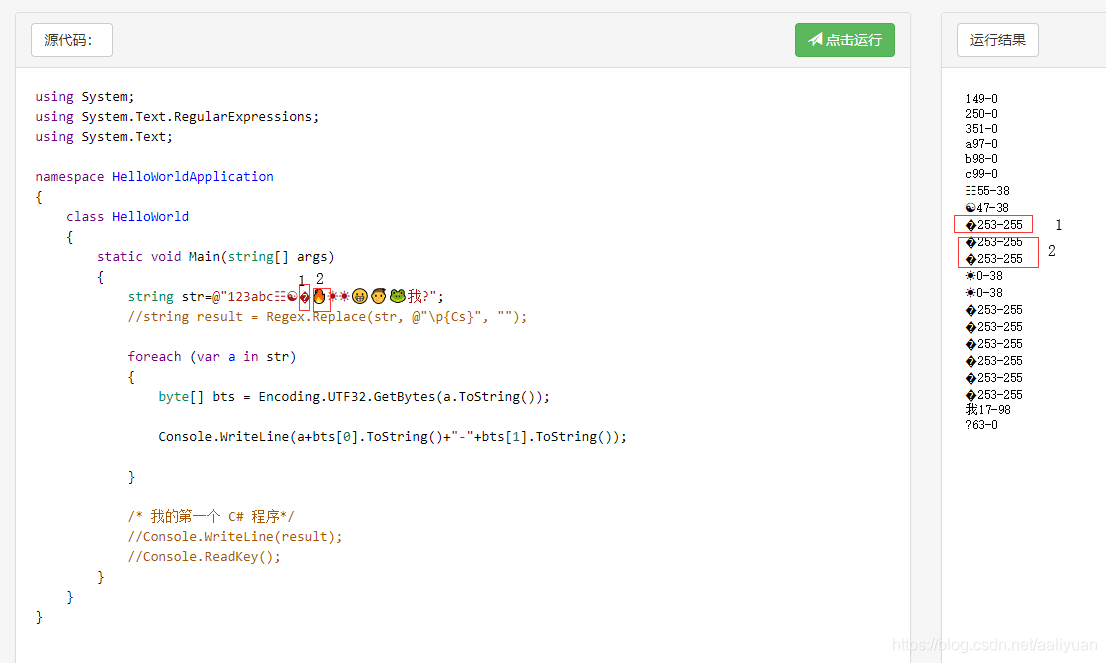Click the 'foreach (var a in str)' line
Image resolution: width=1106 pixels, height=663 pixels.
pyautogui.click(x=212, y=357)
